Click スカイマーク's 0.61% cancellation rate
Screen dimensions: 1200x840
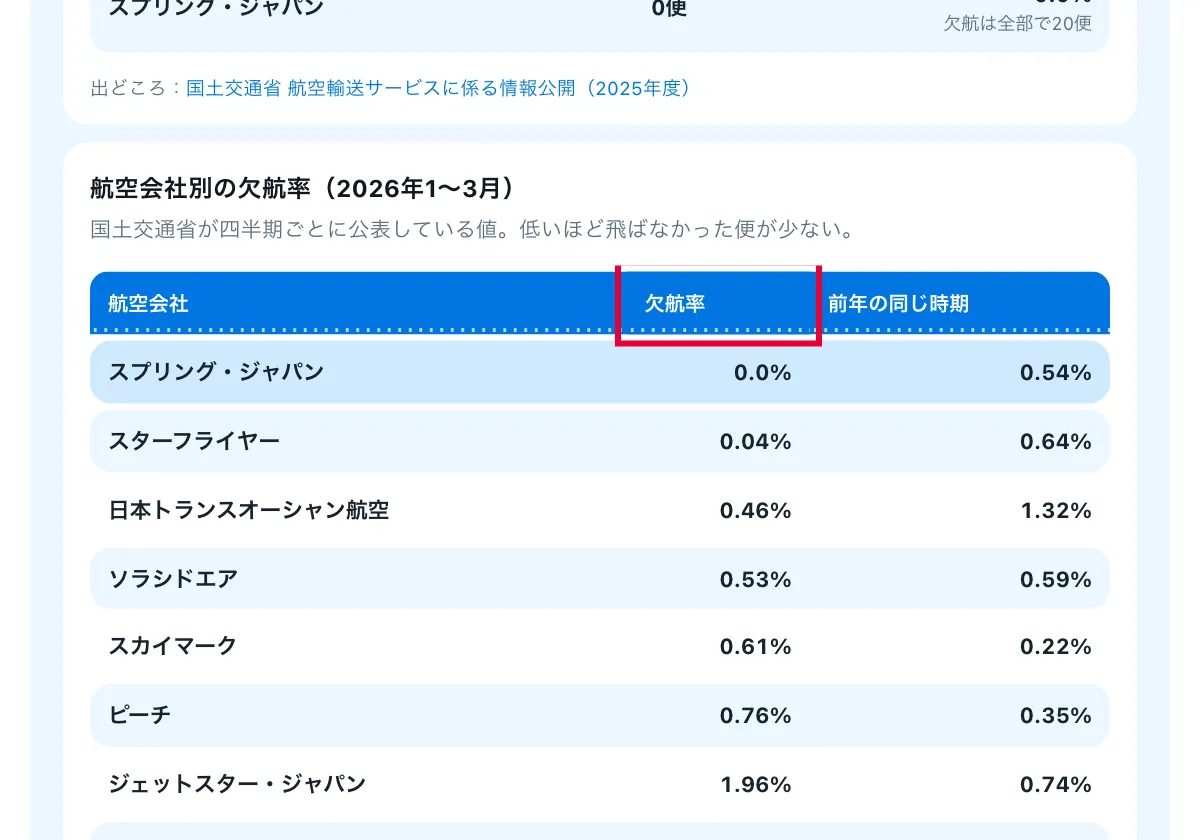tap(756, 646)
